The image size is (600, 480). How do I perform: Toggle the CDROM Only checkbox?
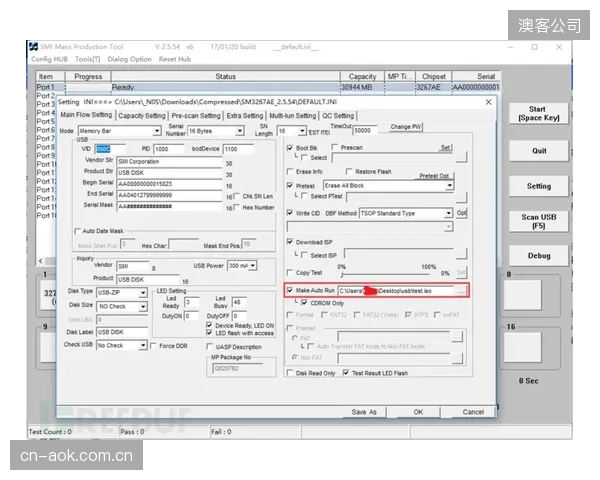[x=304, y=303]
